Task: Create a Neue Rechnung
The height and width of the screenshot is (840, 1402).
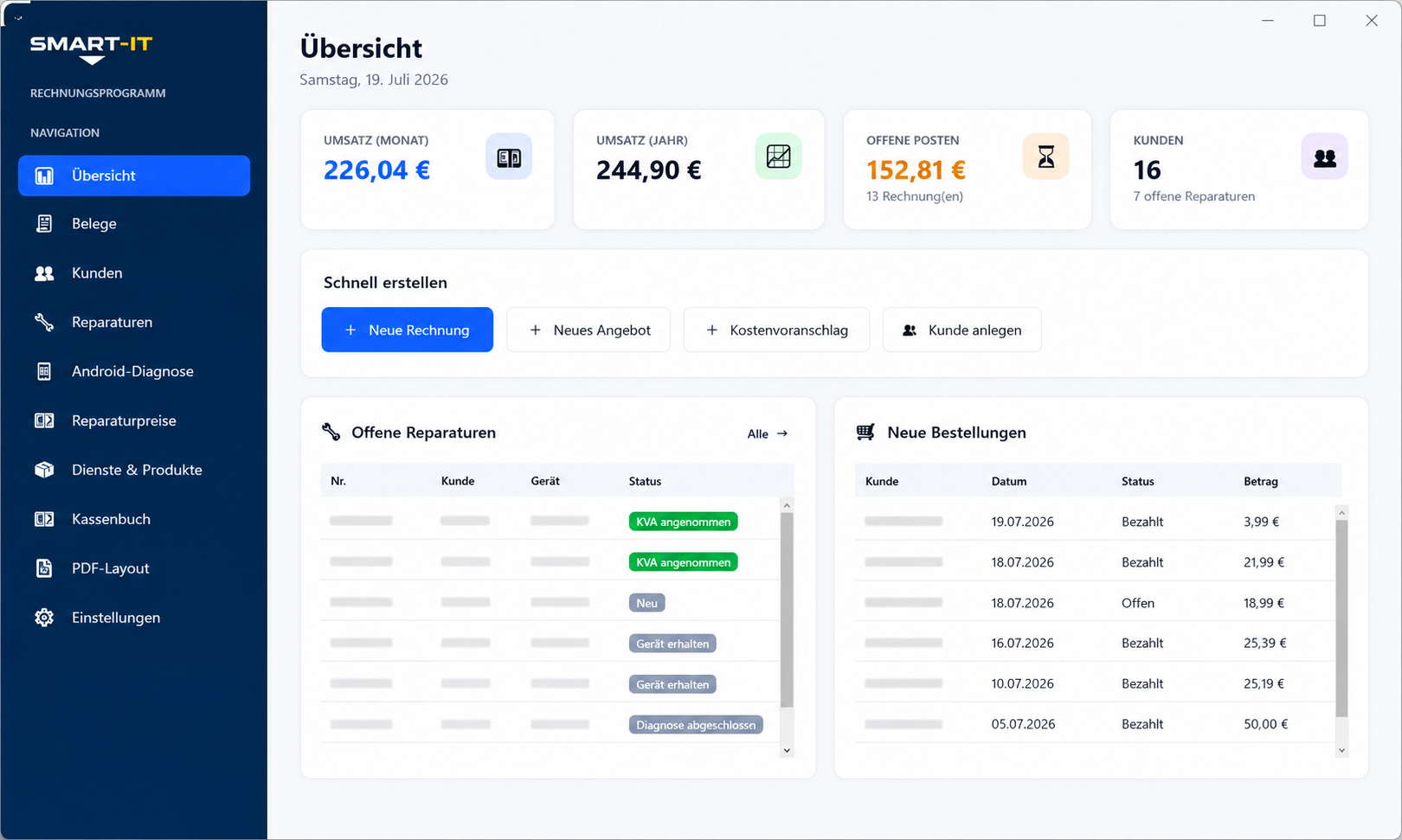Action: coord(407,330)
